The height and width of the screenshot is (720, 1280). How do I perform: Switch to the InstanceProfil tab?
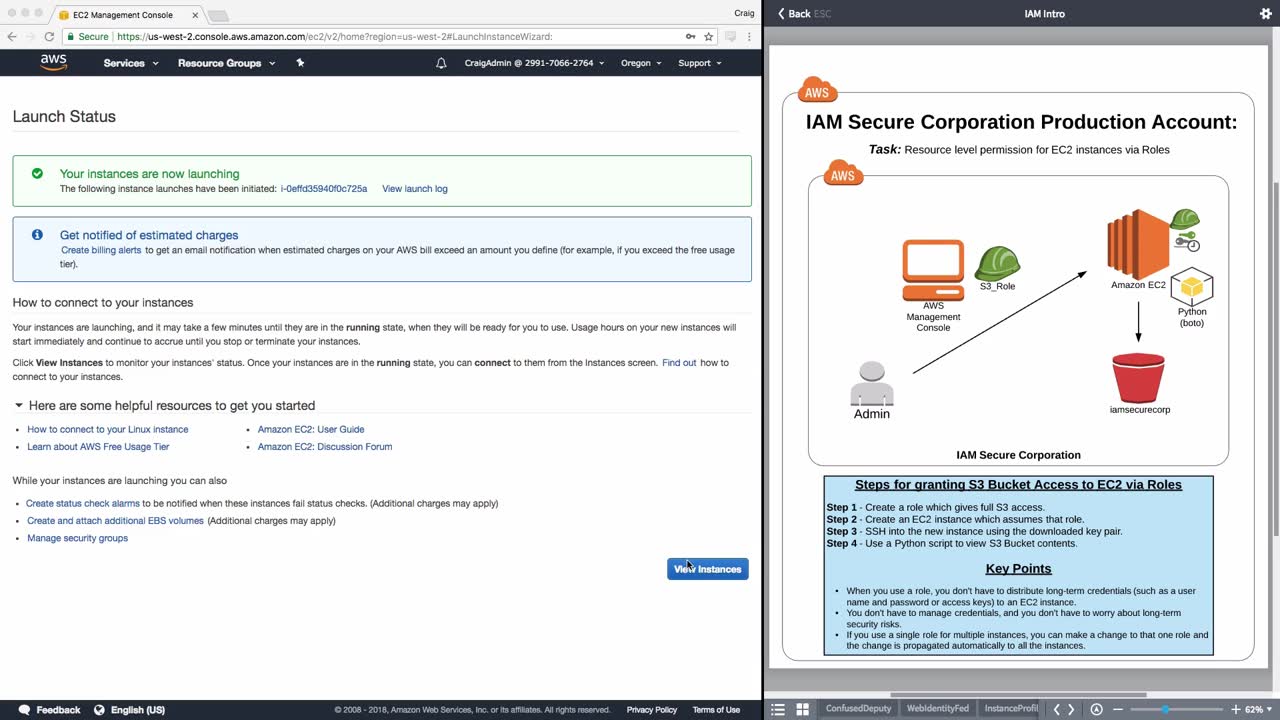(1011, 709)
